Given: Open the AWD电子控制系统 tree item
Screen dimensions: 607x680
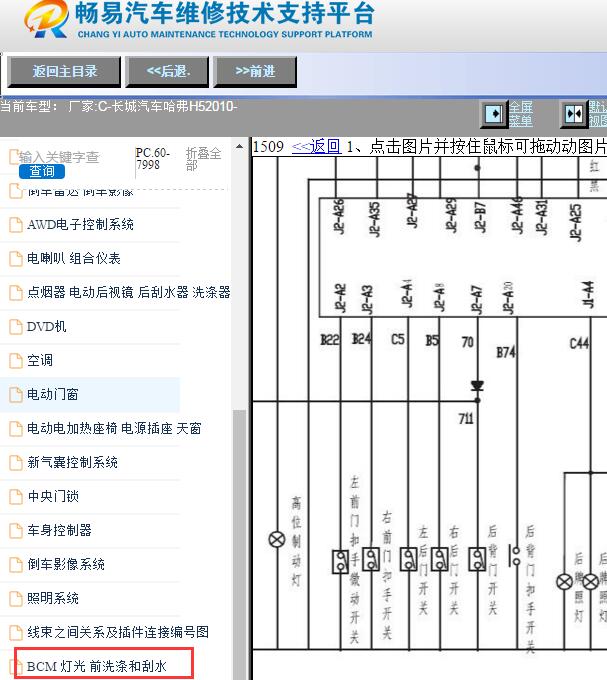Looking at the screenshot, I should [80, 225].
